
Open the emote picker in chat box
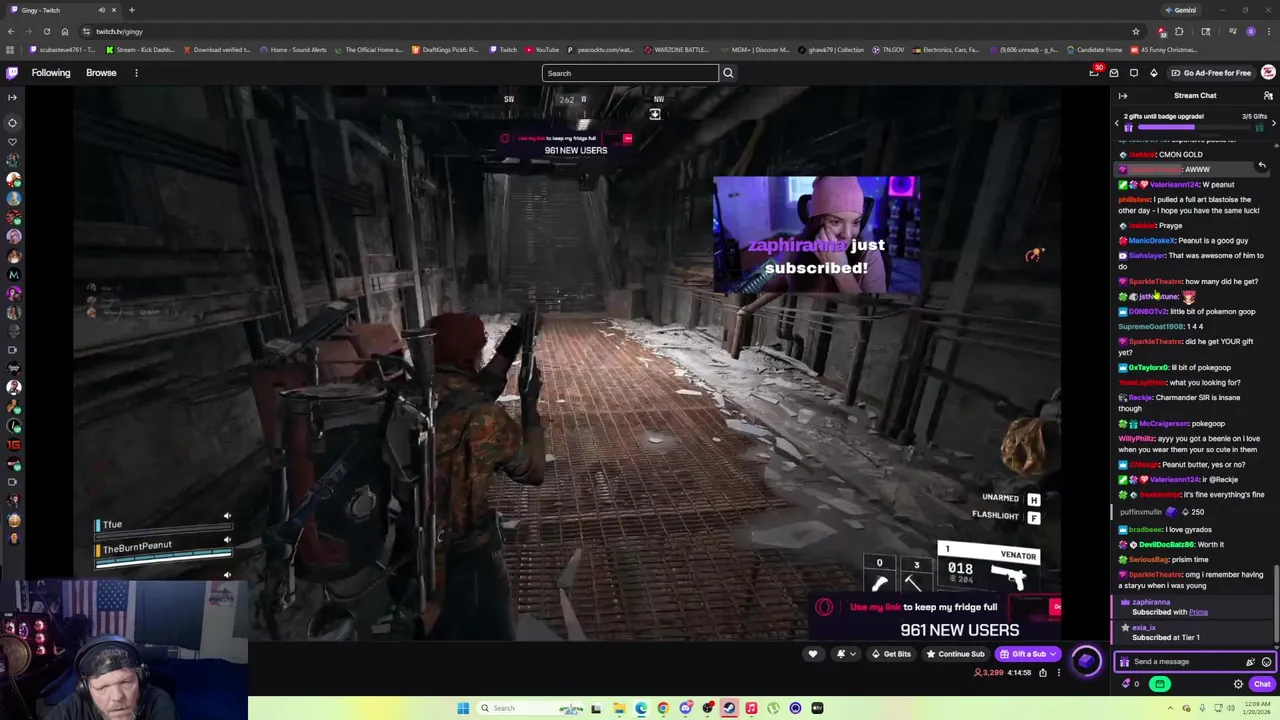coord(1266,662)
